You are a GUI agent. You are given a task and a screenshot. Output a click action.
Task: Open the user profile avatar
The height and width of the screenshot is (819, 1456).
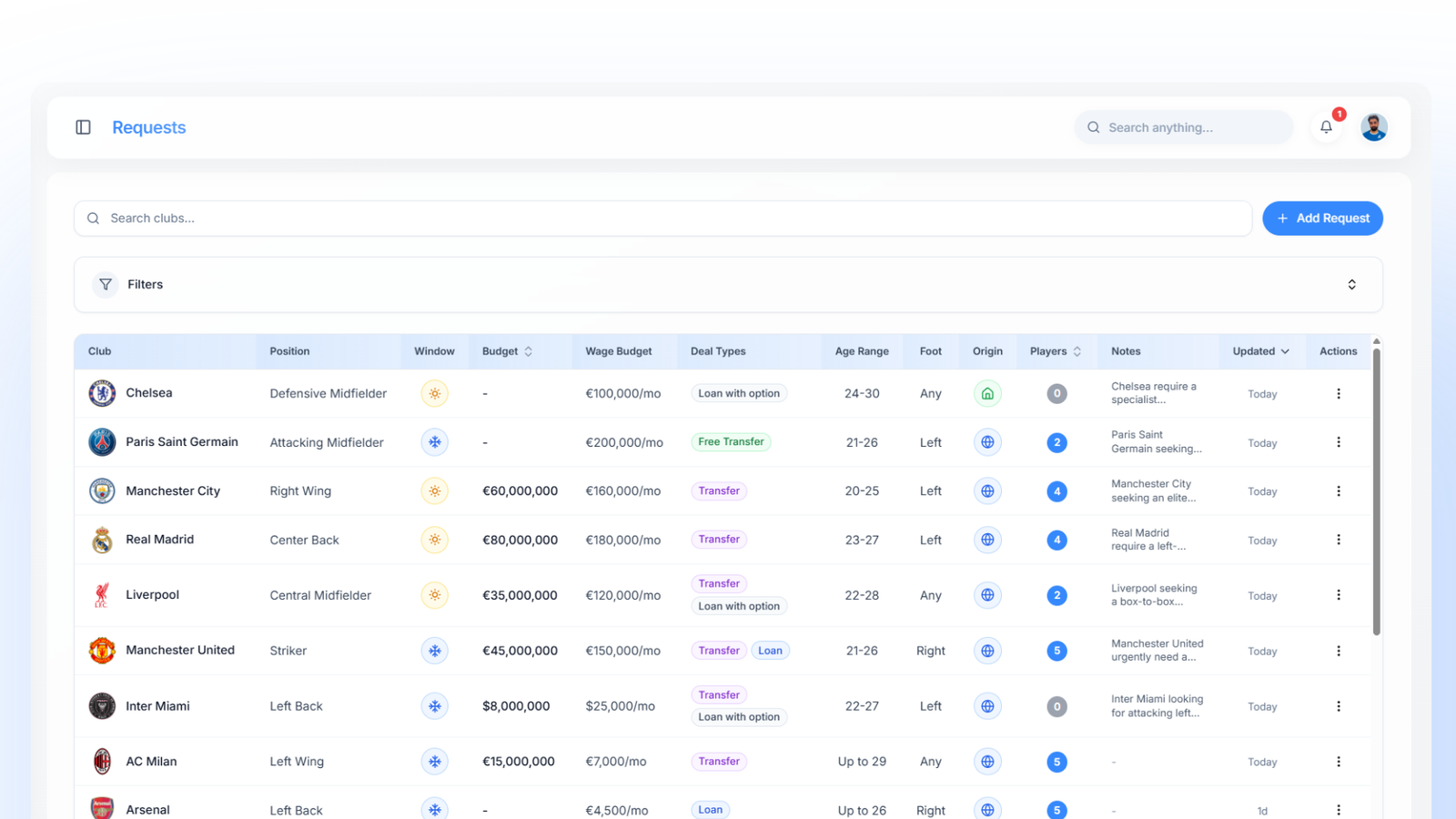tap(1373, 127)
